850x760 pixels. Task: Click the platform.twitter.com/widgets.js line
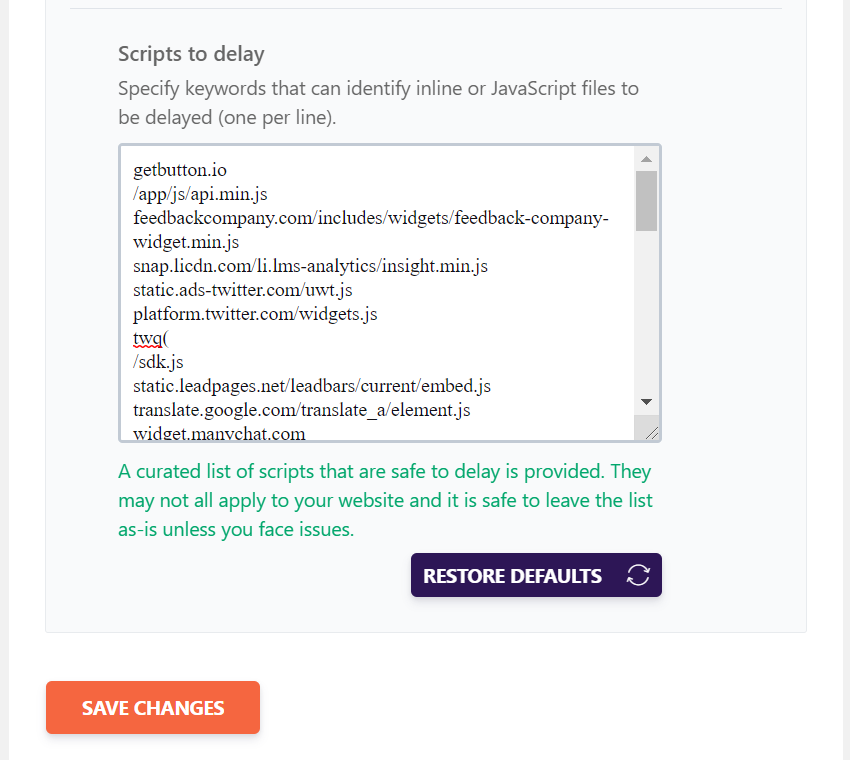[255, 314]
